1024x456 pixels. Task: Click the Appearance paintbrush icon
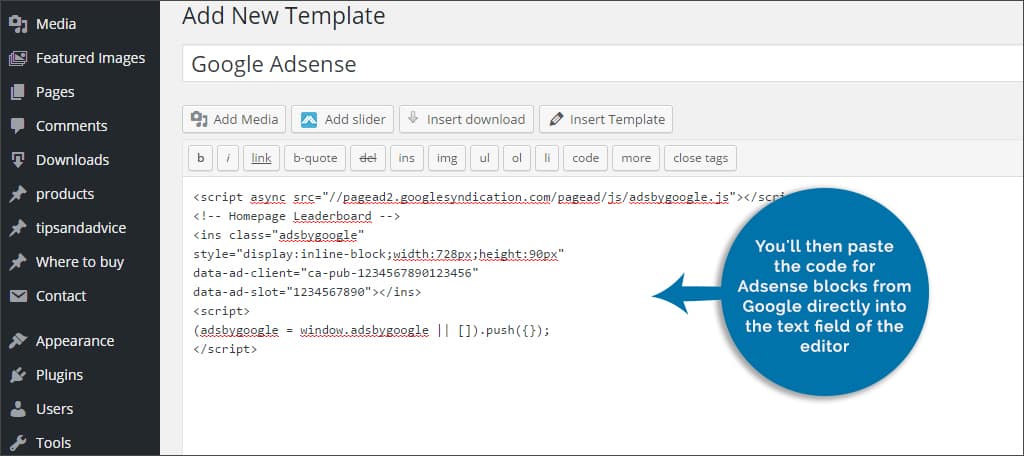pyautogui.click(x=17, y=341)
